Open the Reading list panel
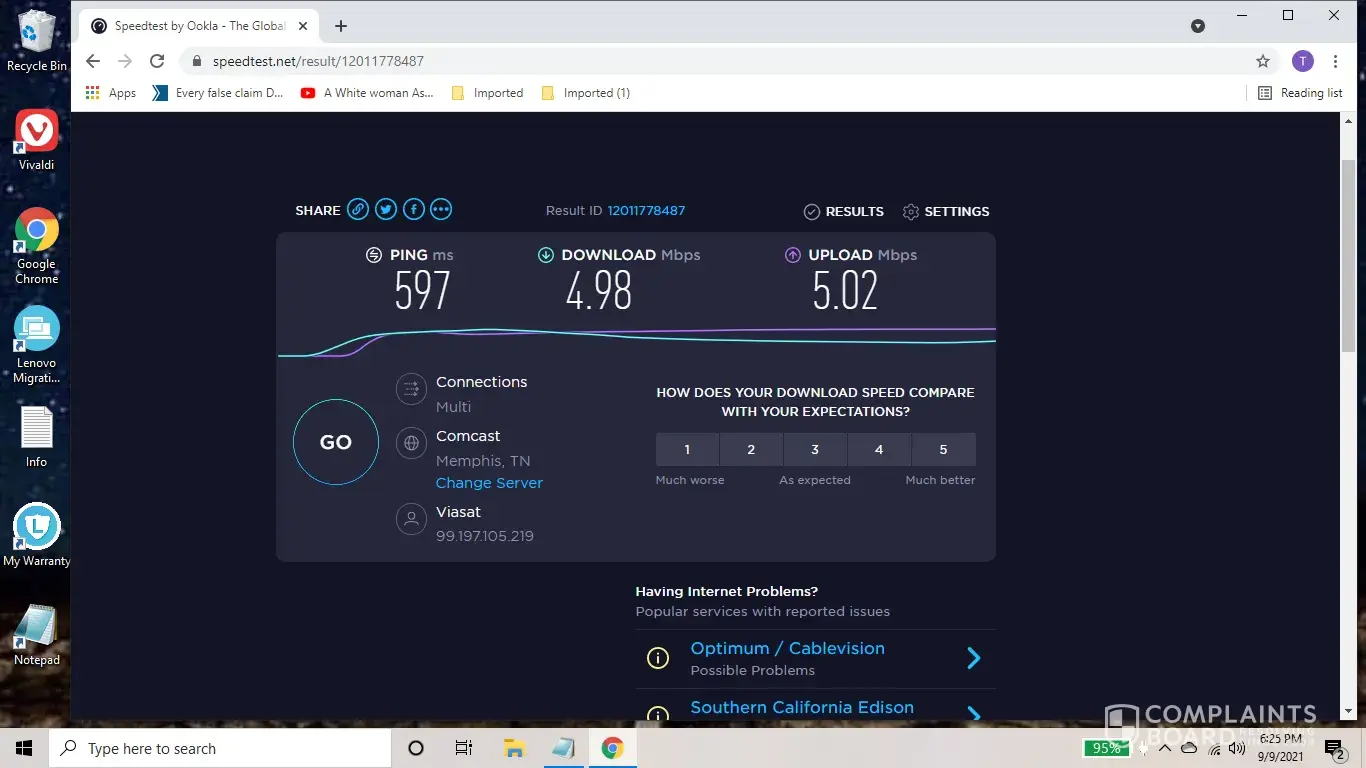 [x=1300, y=93]
